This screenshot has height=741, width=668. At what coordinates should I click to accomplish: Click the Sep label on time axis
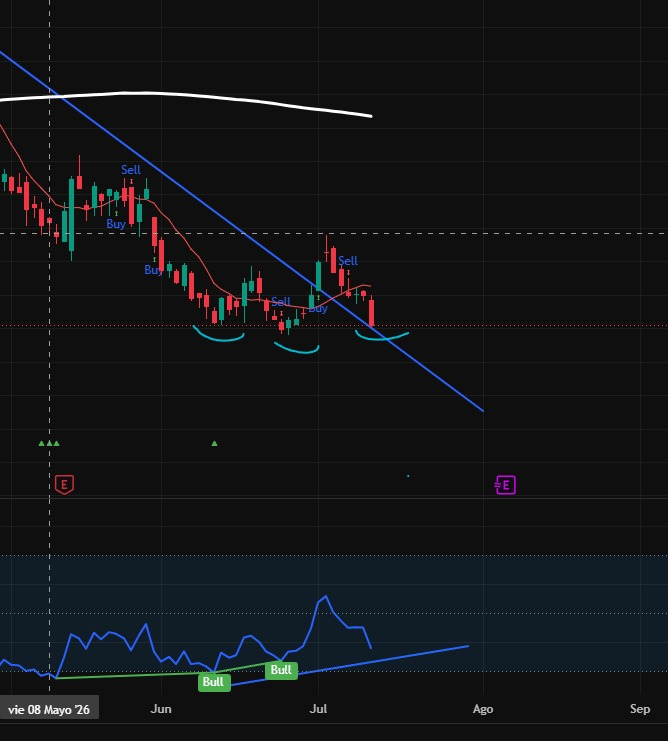[640, 709]
